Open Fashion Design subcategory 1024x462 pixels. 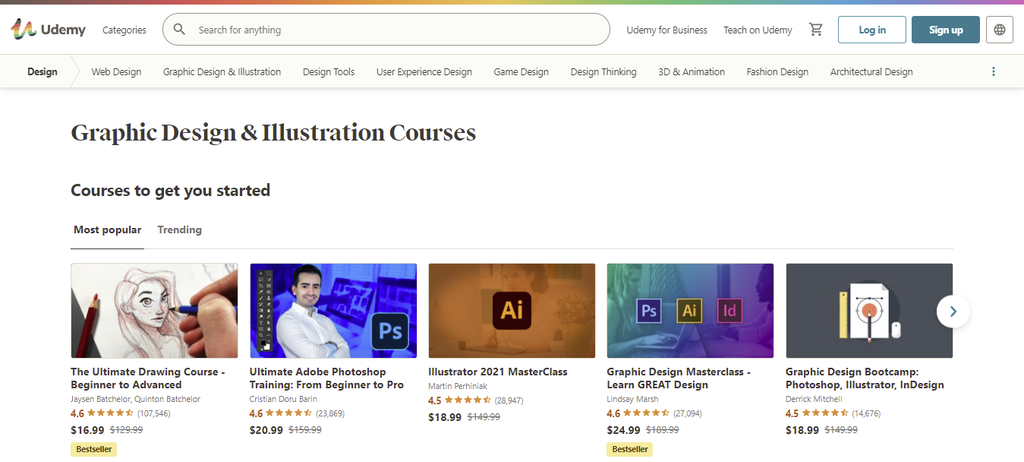coord(777,72)
